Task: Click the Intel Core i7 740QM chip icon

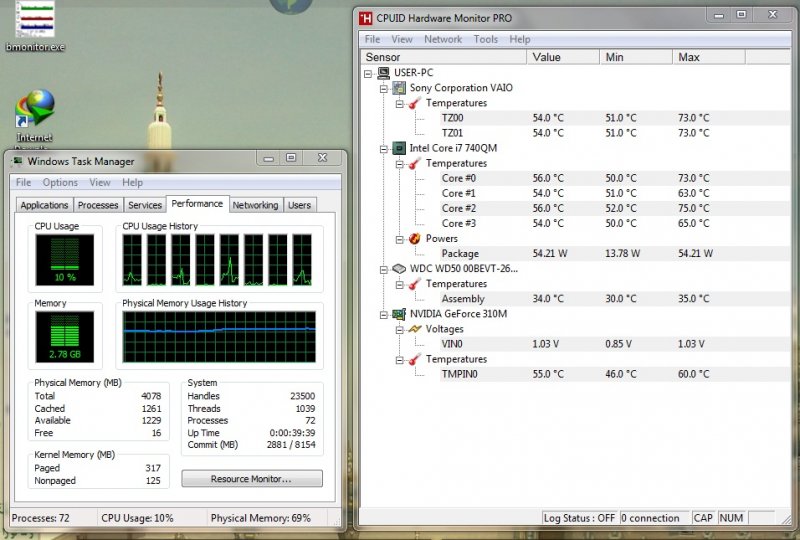Action: coord(399,148)
